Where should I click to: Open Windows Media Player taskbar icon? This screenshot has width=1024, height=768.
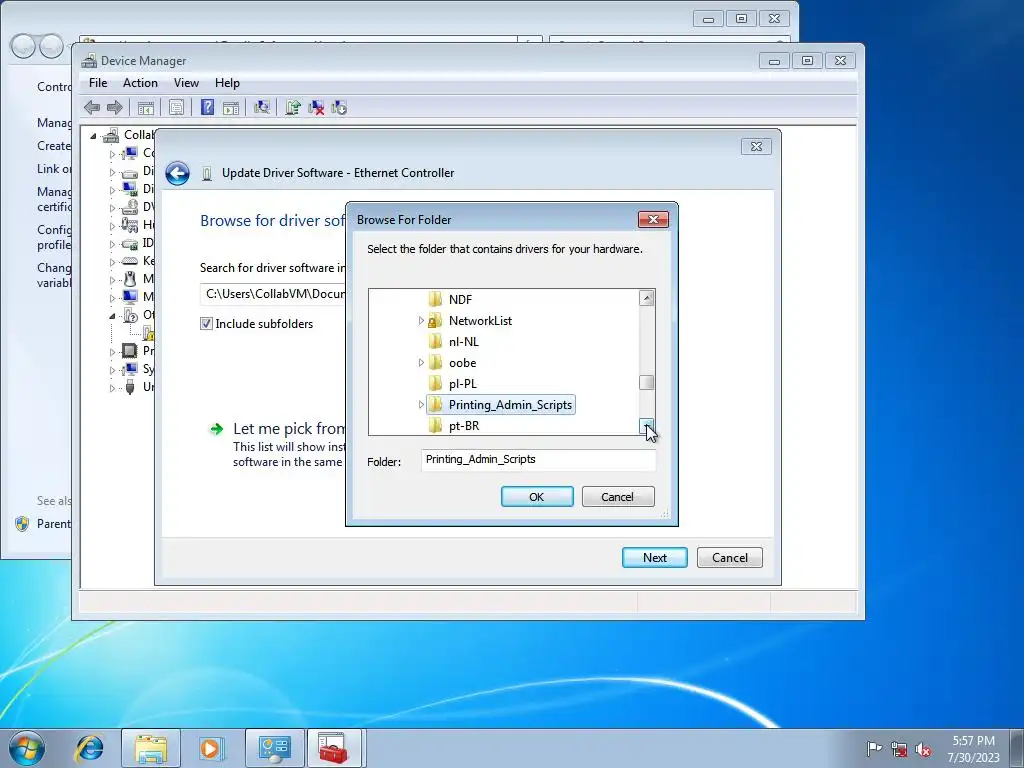pyautogui.click(x=210, y=748)
